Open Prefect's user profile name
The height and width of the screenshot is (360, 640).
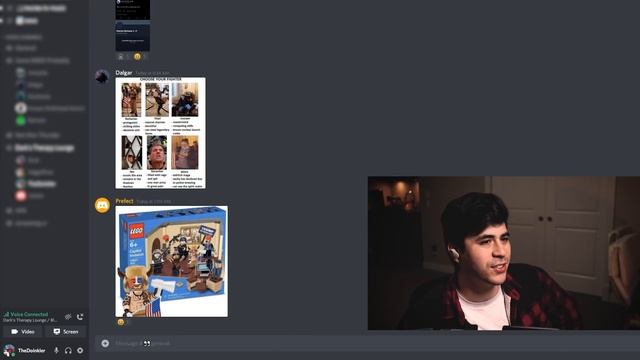click(124, 201)
